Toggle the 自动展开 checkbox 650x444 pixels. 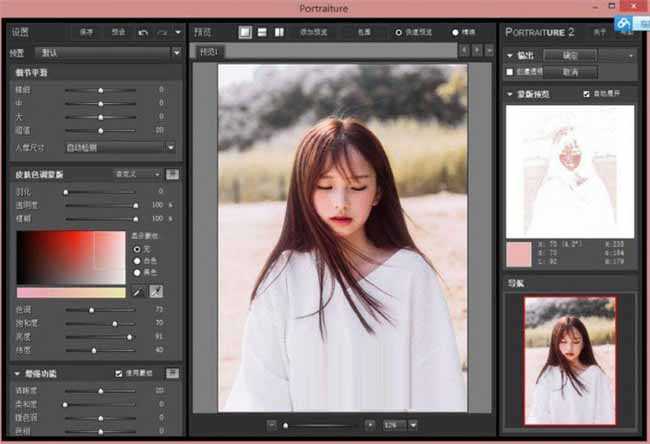[587, 93]
